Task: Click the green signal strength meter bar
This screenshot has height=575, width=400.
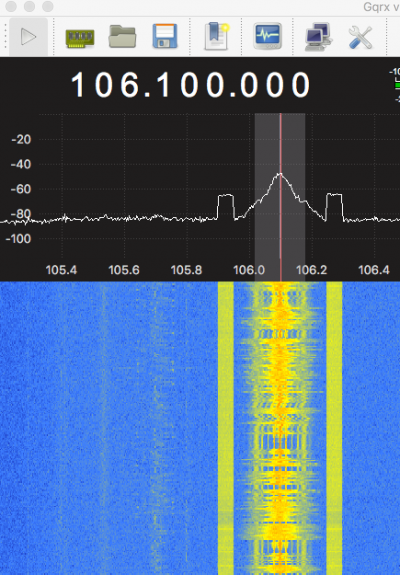Action: [397, 85]
